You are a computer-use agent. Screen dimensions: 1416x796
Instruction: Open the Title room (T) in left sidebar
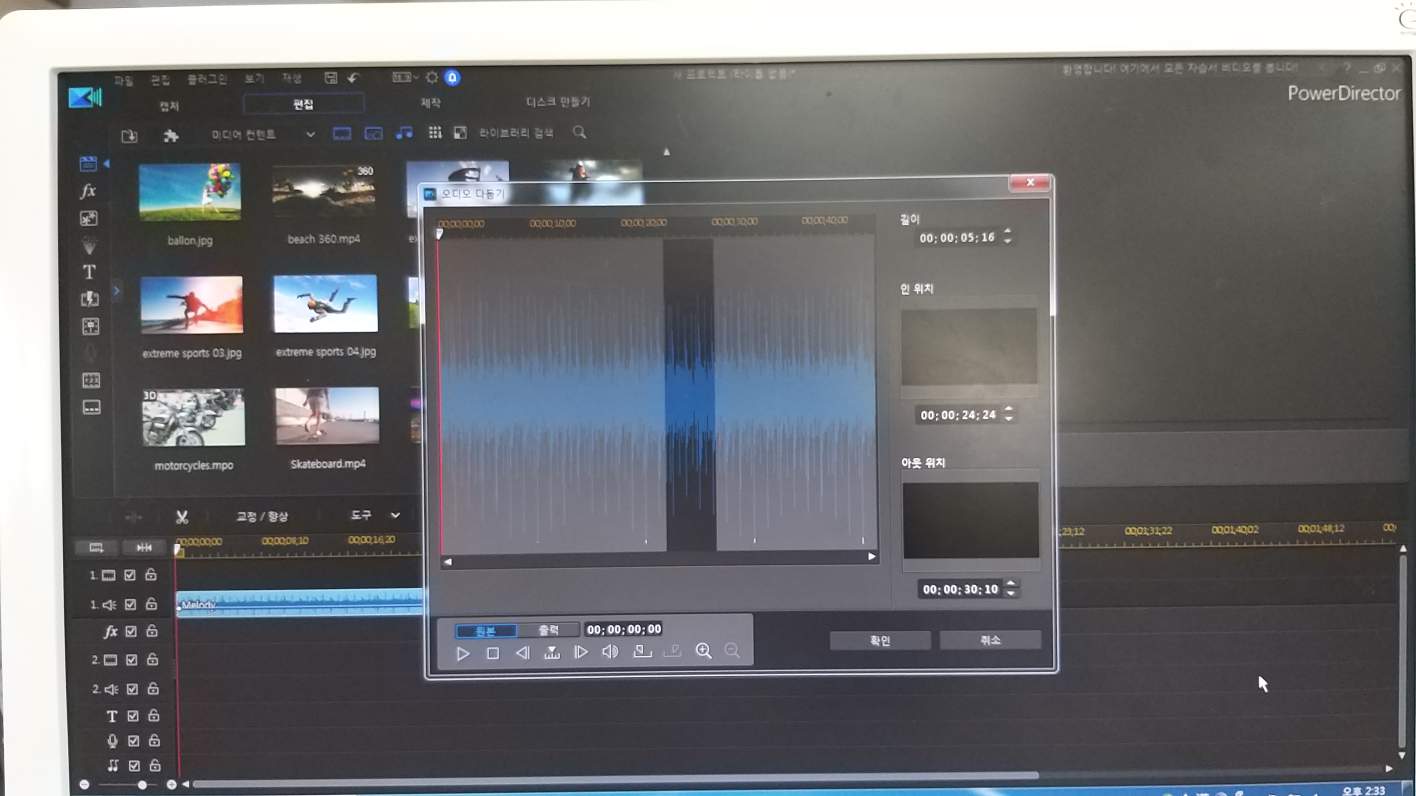[x=89, y=272]
